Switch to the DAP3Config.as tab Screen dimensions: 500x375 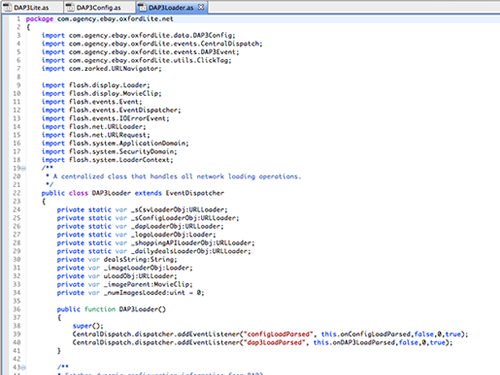[99, 7]
